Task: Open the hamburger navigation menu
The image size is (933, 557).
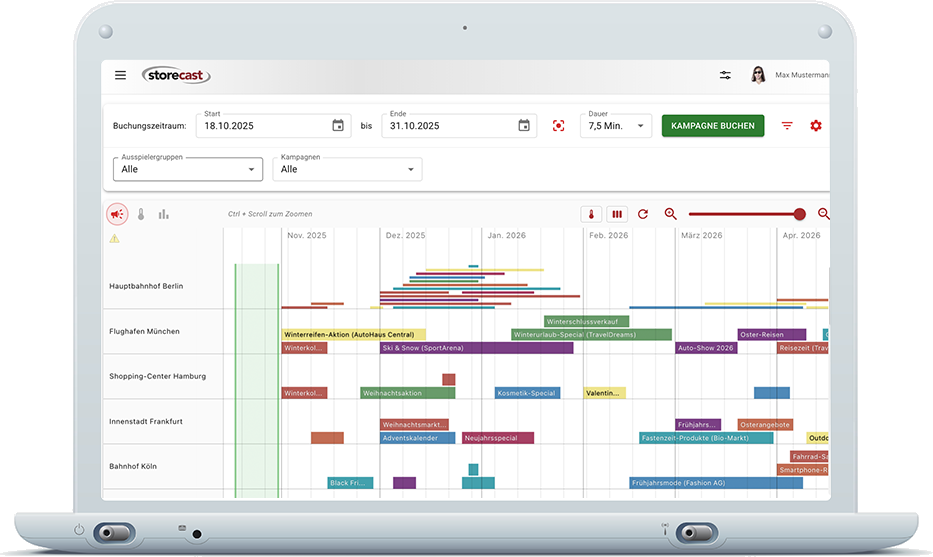Action: (x=120, y=75)
